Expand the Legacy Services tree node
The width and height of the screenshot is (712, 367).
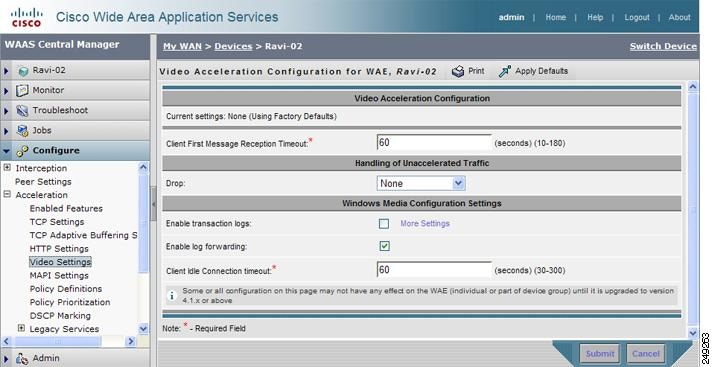(x=21, y=328)
